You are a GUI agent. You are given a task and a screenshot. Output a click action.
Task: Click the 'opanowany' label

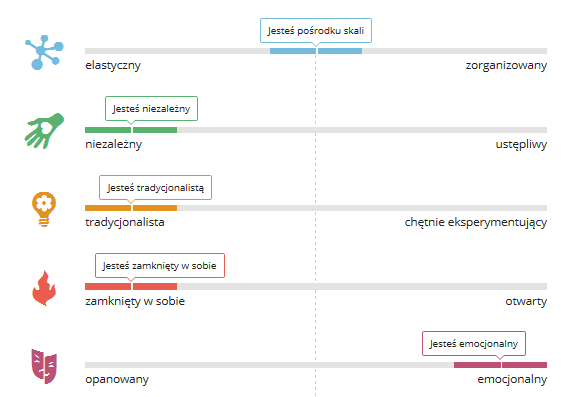pyautogui.click(x=117, y=379)
